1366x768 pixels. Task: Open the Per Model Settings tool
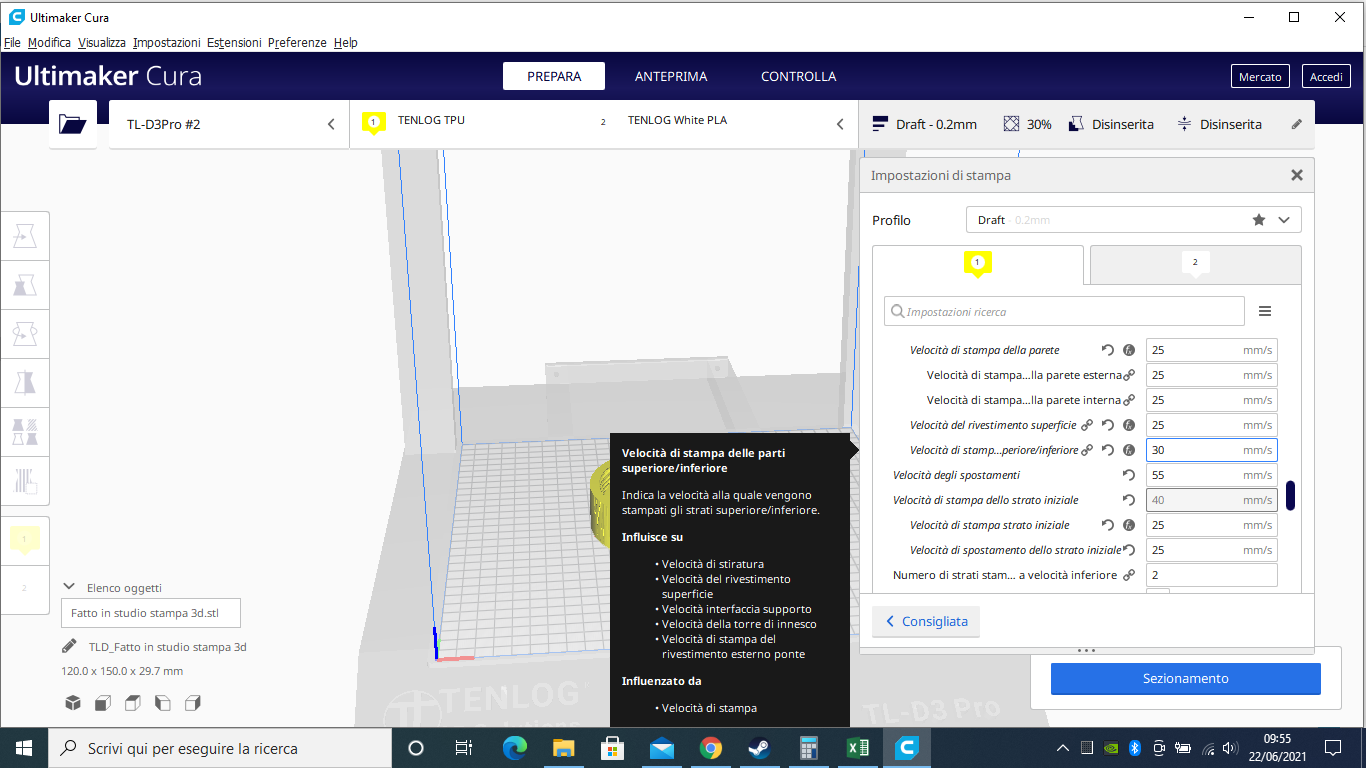coord(25,432)
